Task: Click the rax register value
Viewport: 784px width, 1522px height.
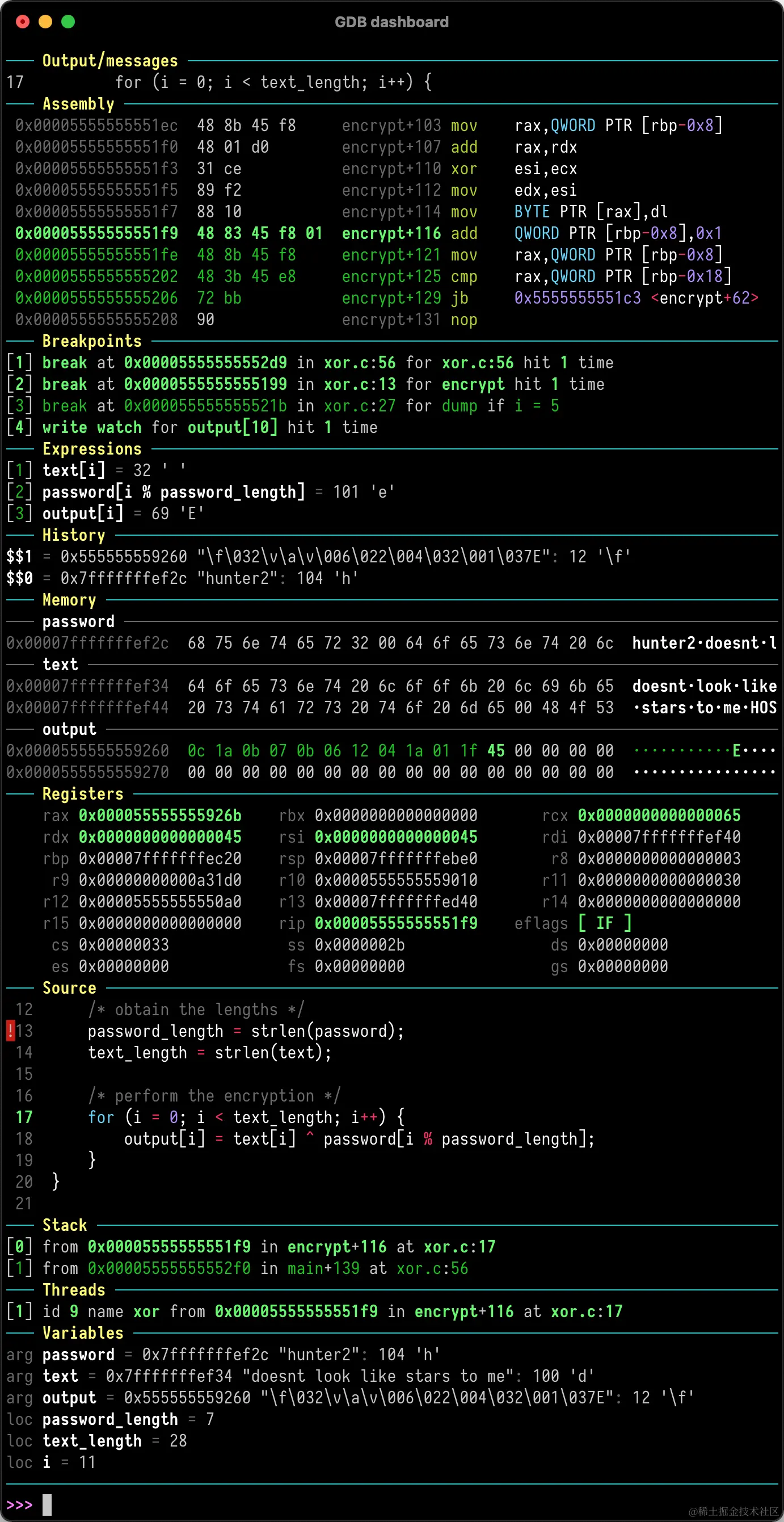Action: tap(160, 815)
